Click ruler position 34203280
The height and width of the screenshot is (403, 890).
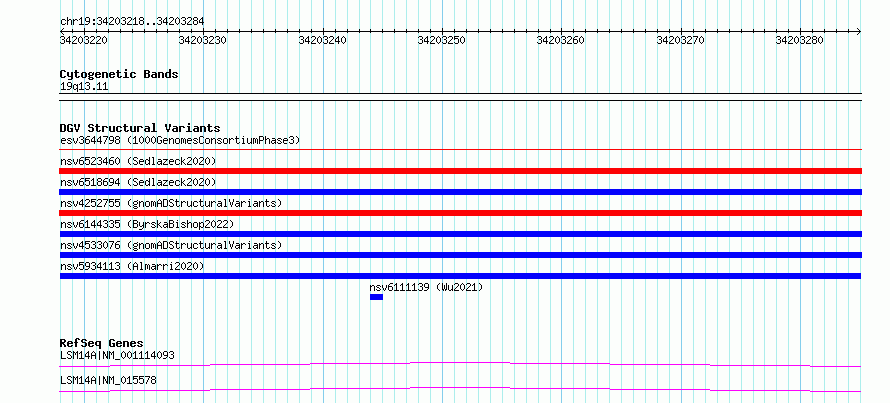[x=800, y=40]
